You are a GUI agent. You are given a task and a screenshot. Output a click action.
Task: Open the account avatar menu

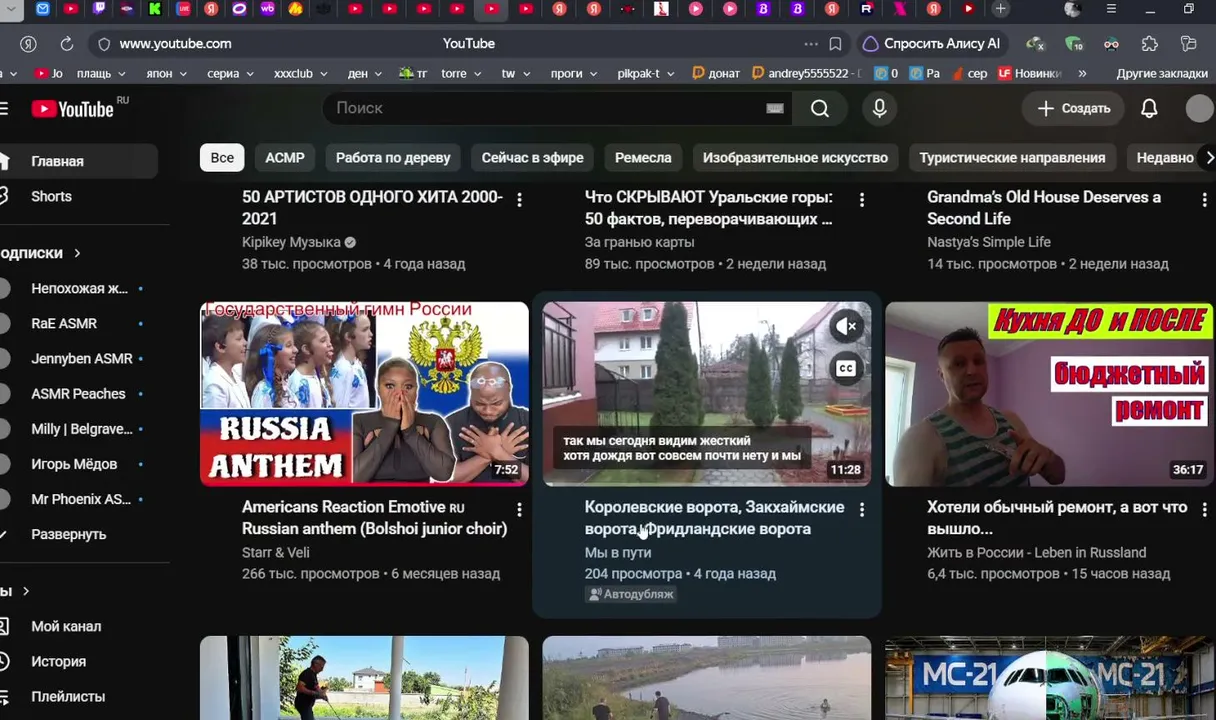(1199, 108)
